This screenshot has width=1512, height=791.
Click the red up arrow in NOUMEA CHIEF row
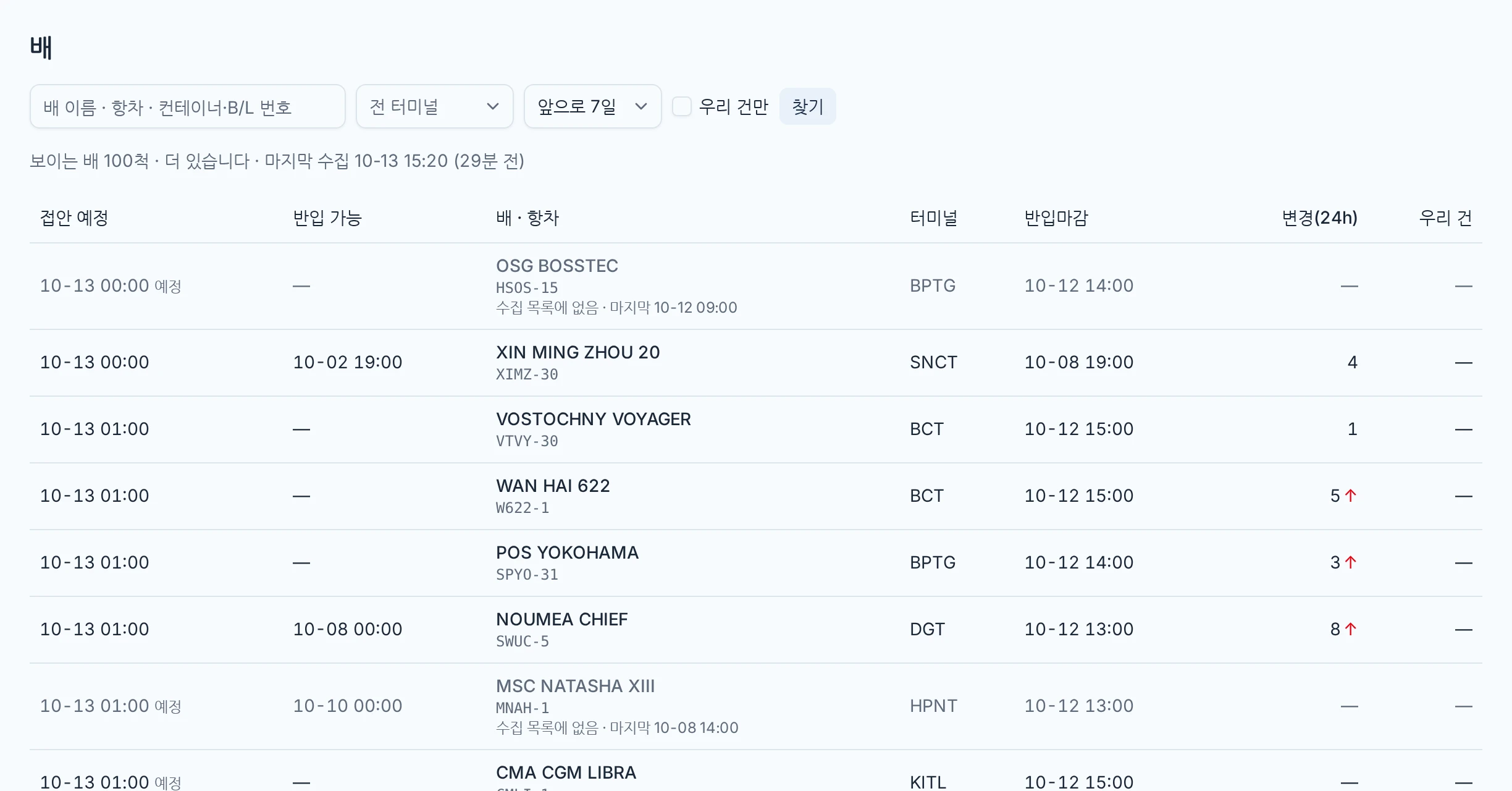tap(1351, 629)
